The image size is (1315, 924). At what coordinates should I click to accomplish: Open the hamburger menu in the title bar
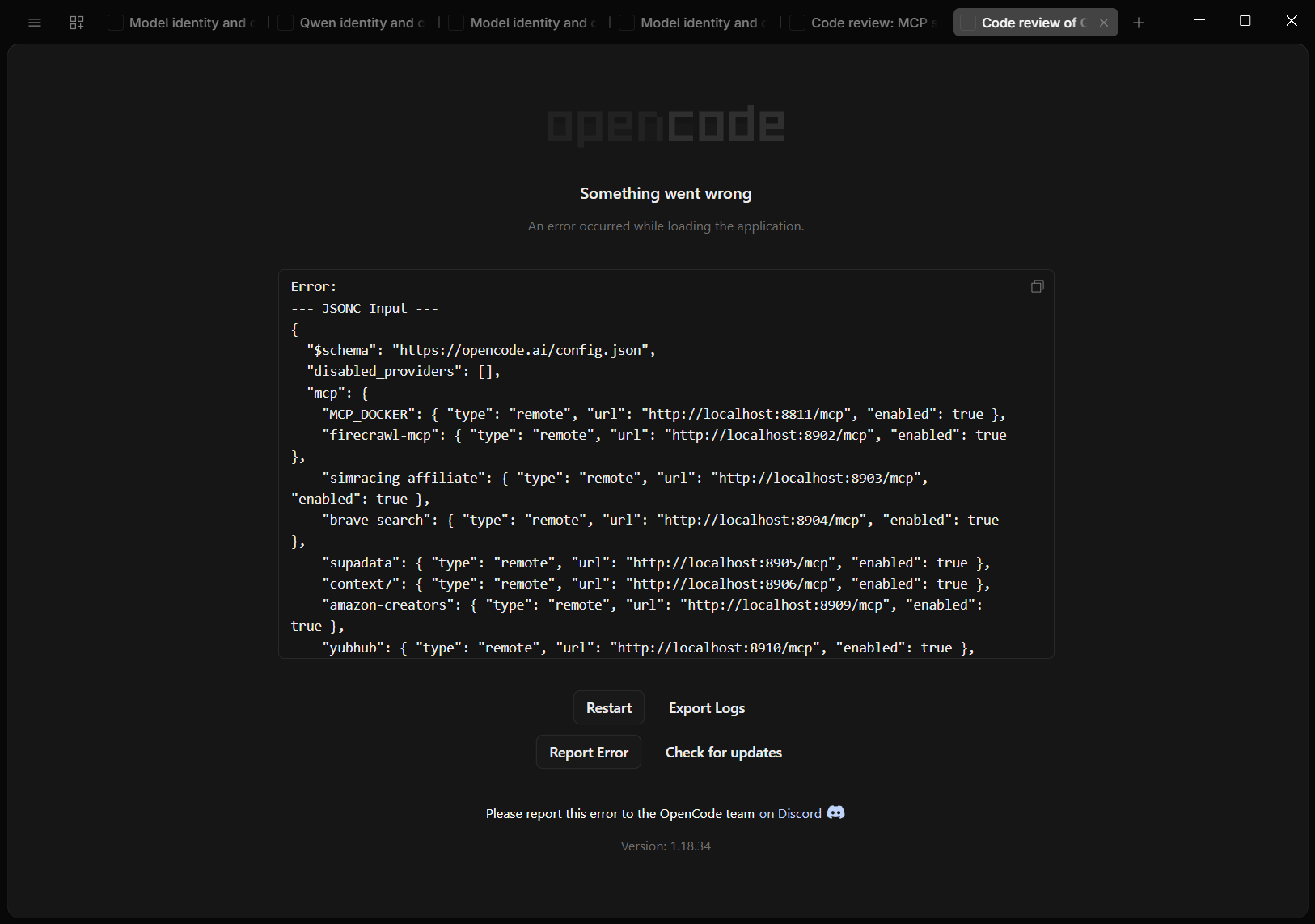point(35,23)
